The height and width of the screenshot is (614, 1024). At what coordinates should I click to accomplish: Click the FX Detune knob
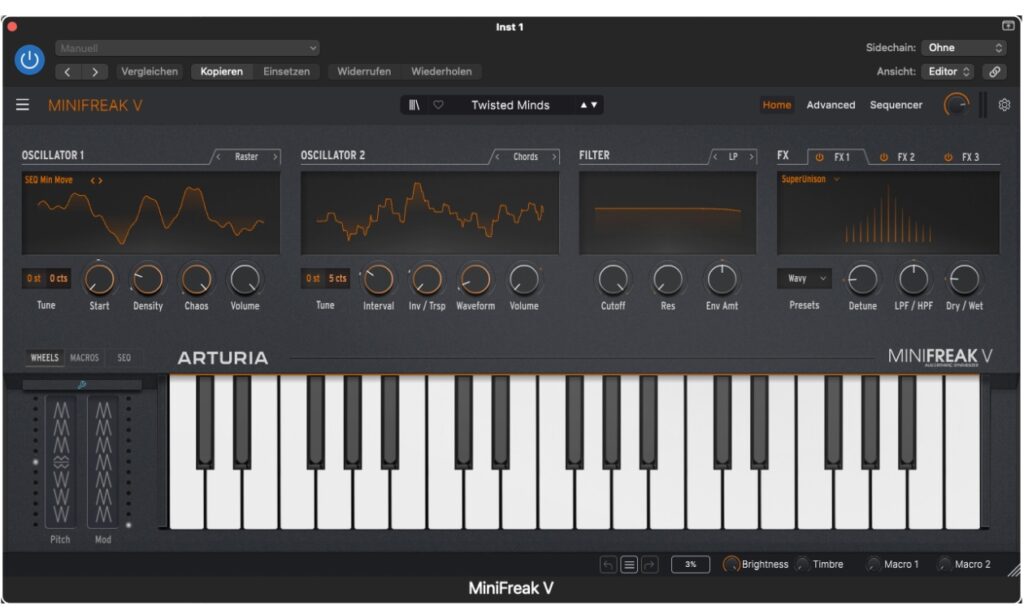[862, 280]
